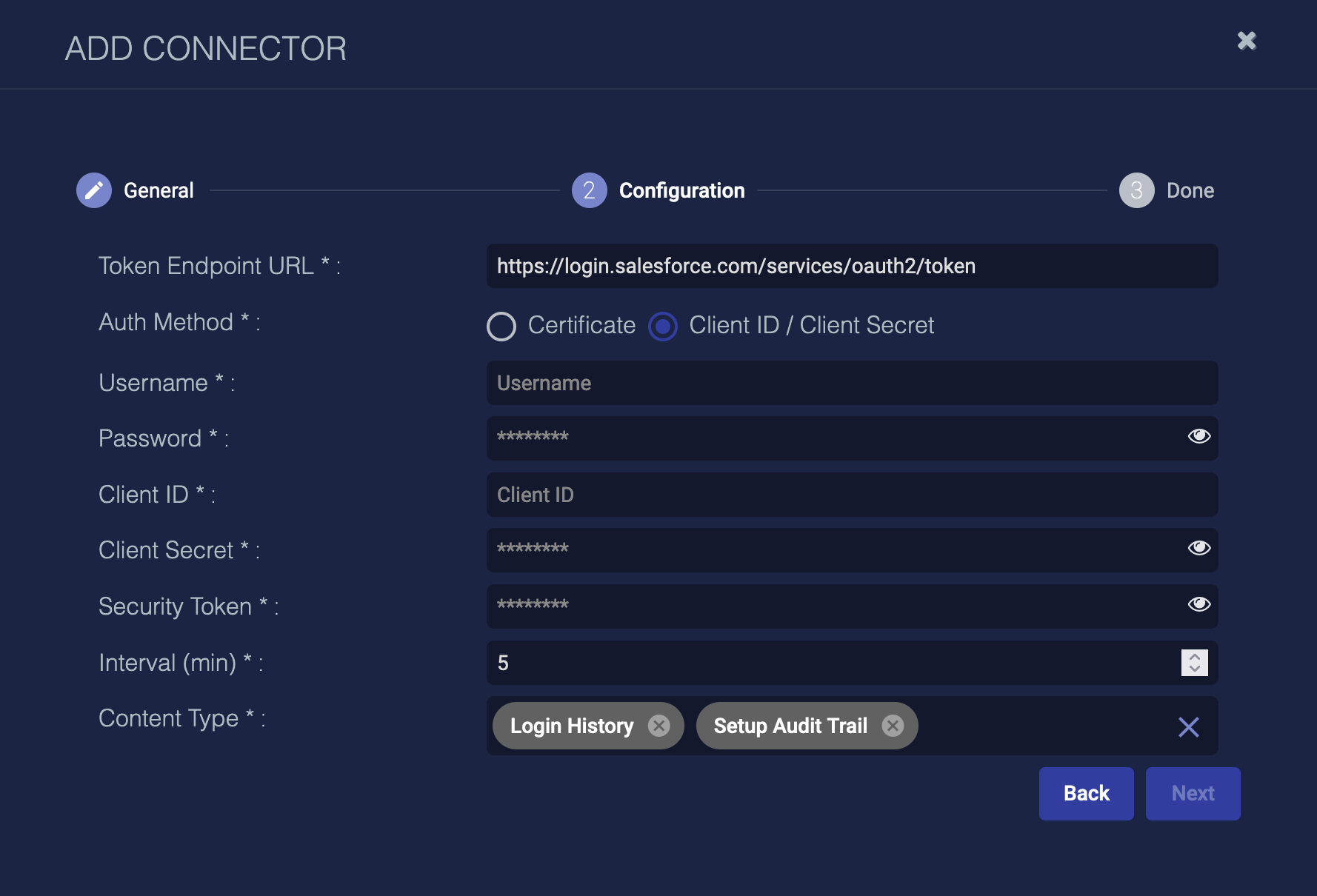Click the pencil icon for General step

[x=94, y=190]
